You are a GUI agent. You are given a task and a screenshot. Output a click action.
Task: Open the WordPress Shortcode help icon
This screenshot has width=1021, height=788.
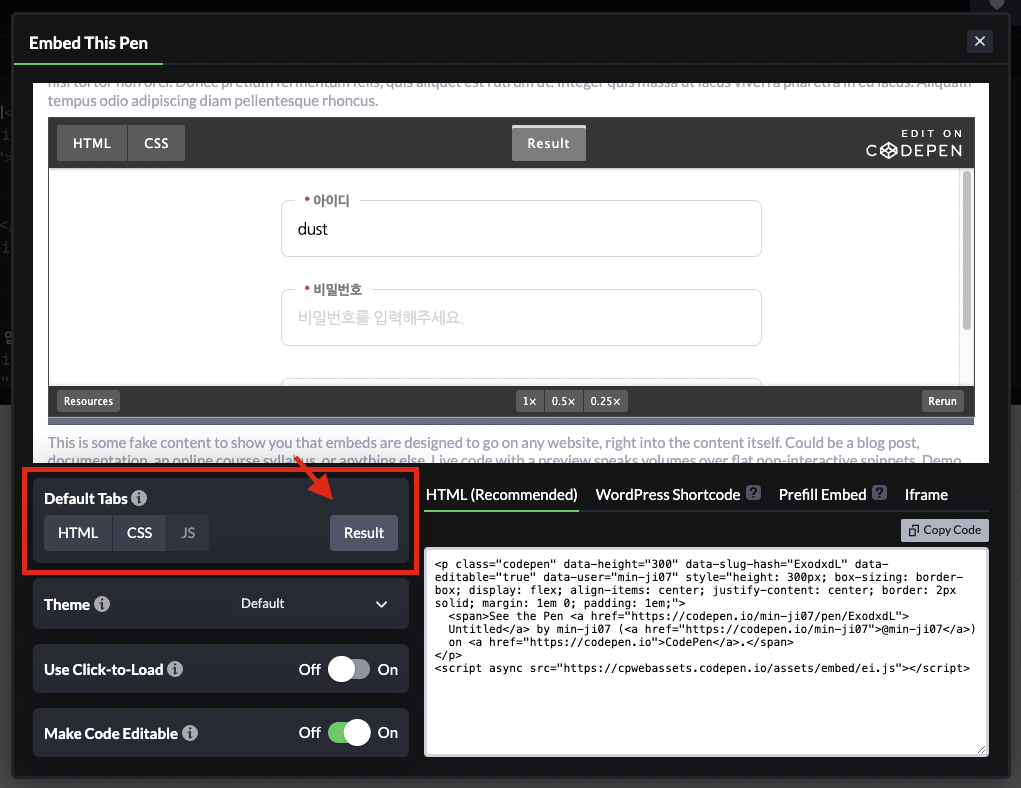[753, 493]
